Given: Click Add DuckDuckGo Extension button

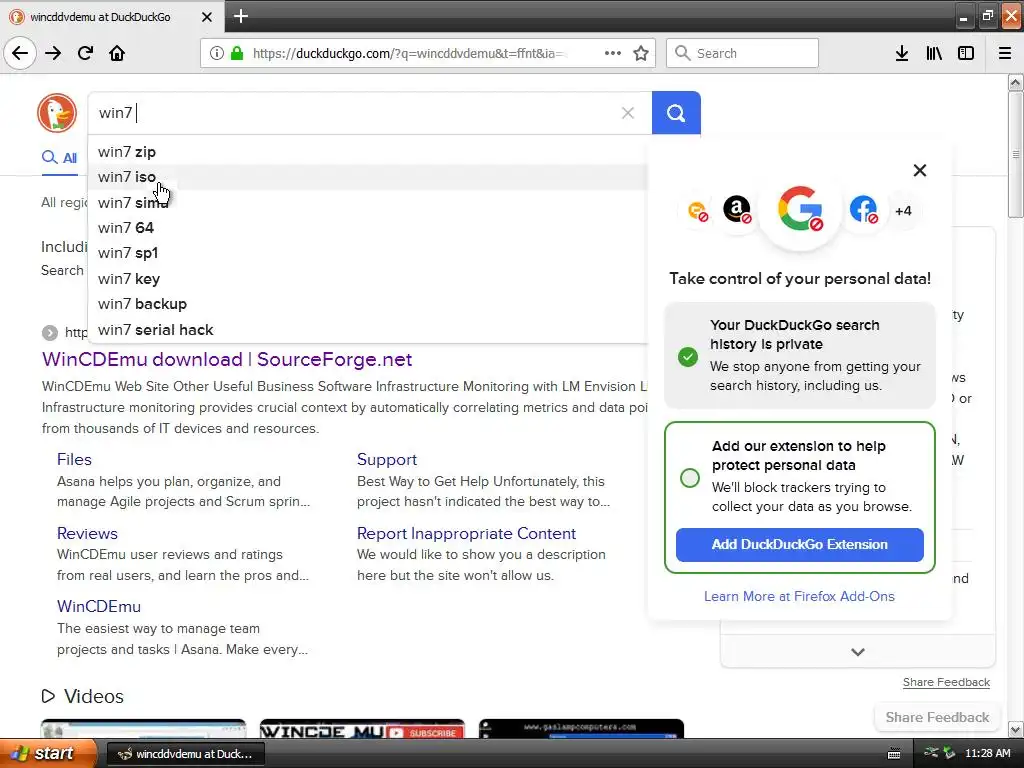Looking at the screenshot, I should [x=799, y=545].
